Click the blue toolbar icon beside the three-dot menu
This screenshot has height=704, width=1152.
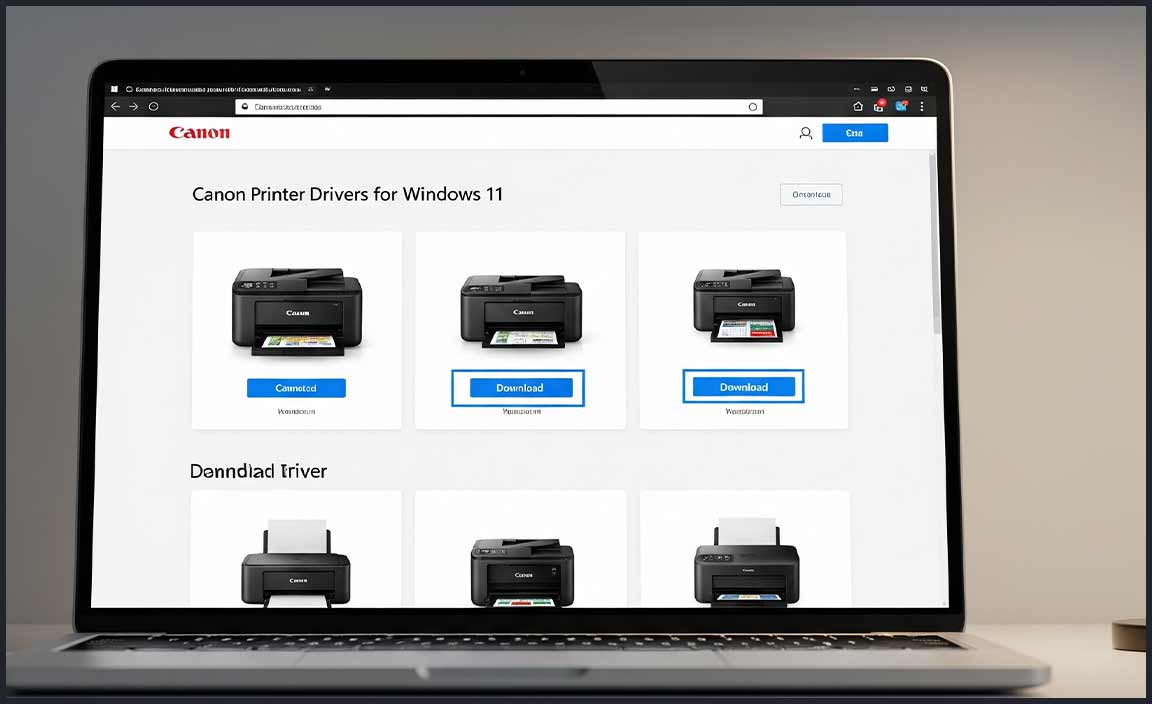click(x=901, y=106)
